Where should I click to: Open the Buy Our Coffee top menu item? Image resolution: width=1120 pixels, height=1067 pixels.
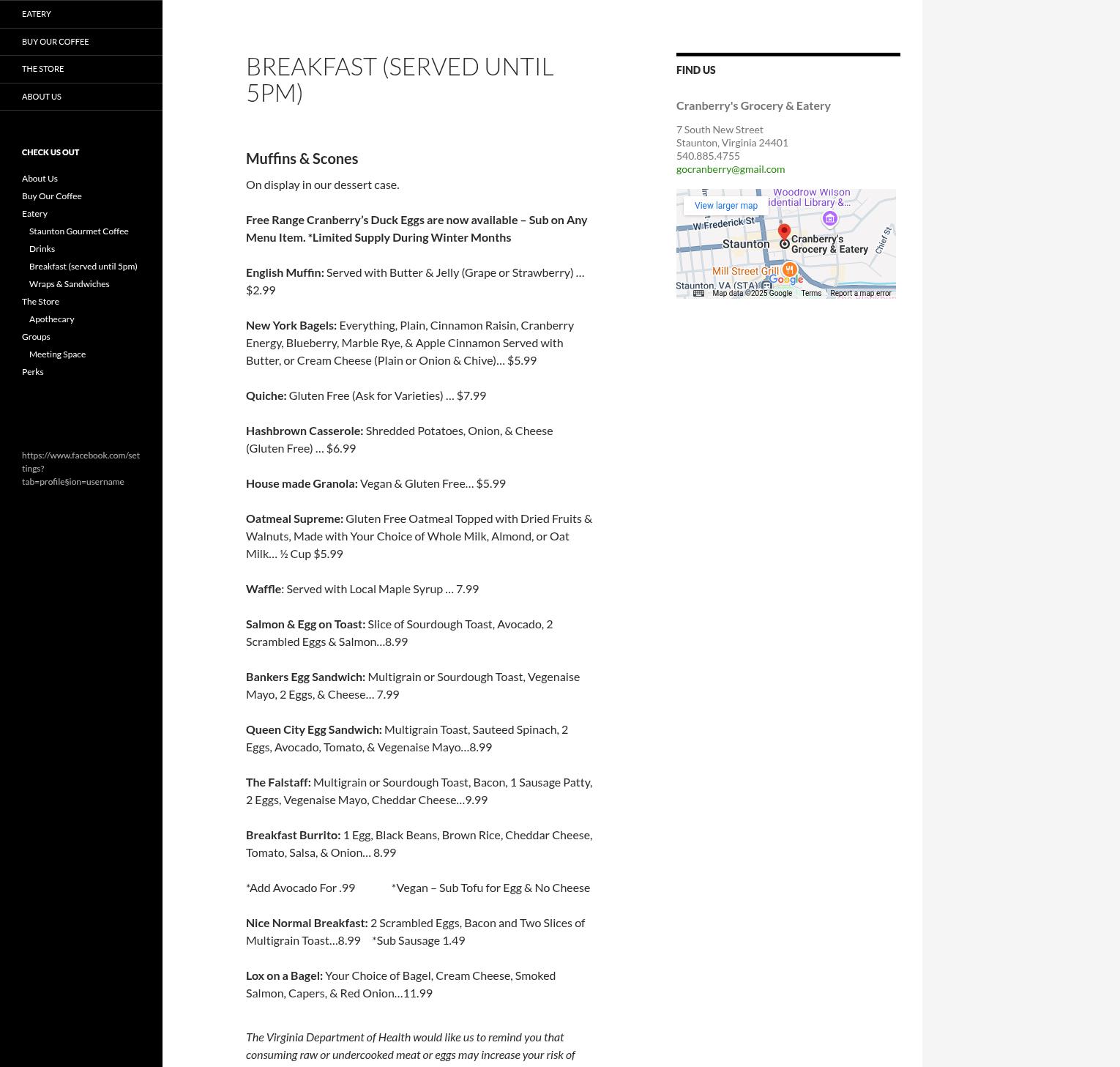point(55,42)
